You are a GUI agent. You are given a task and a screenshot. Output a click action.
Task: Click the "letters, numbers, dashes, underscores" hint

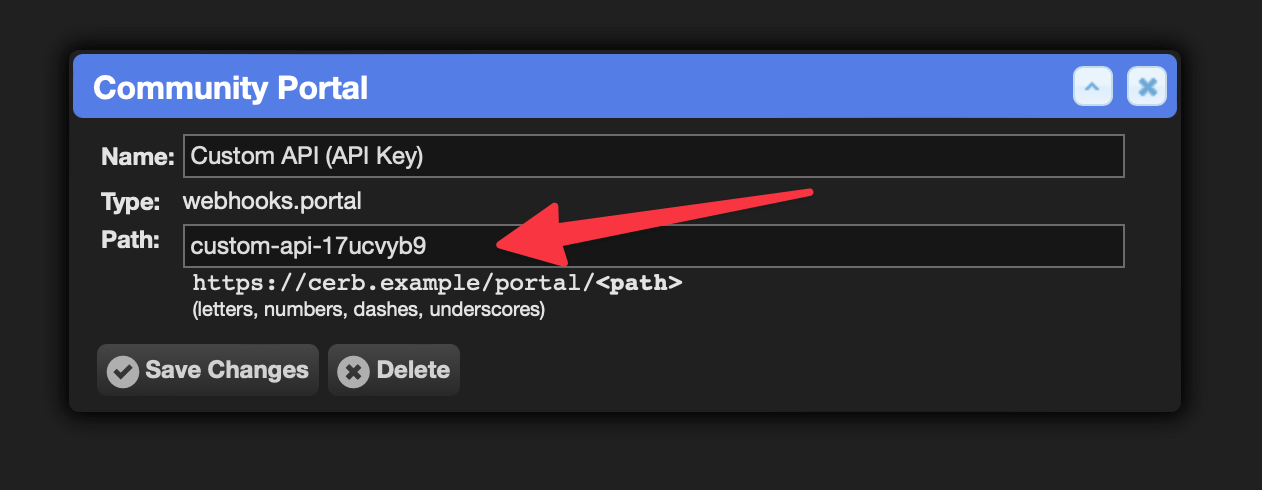(368, 310)
